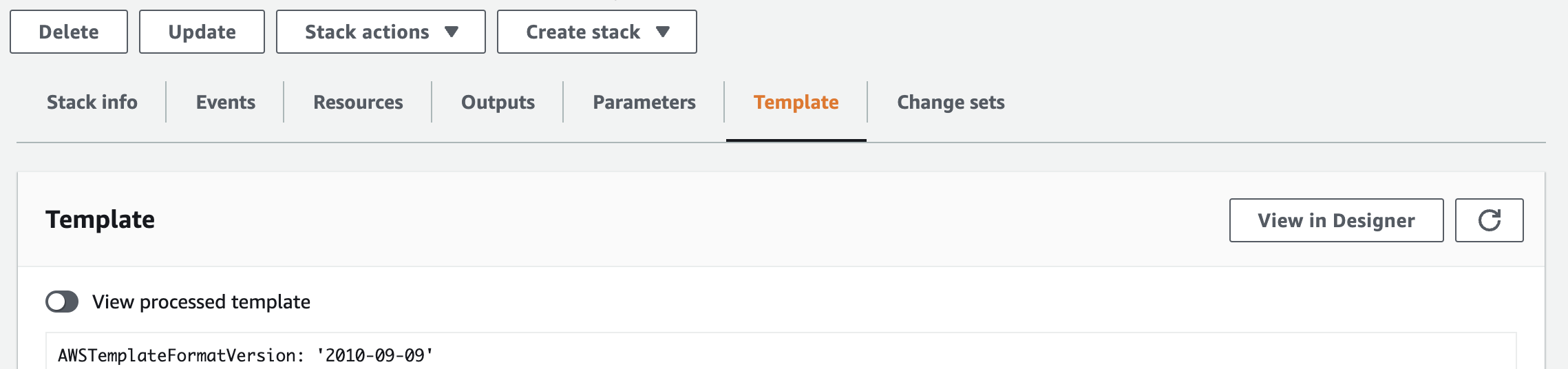1568x369 pixels.
Task: Select the Parameters tab
Action: coord(644,102)
